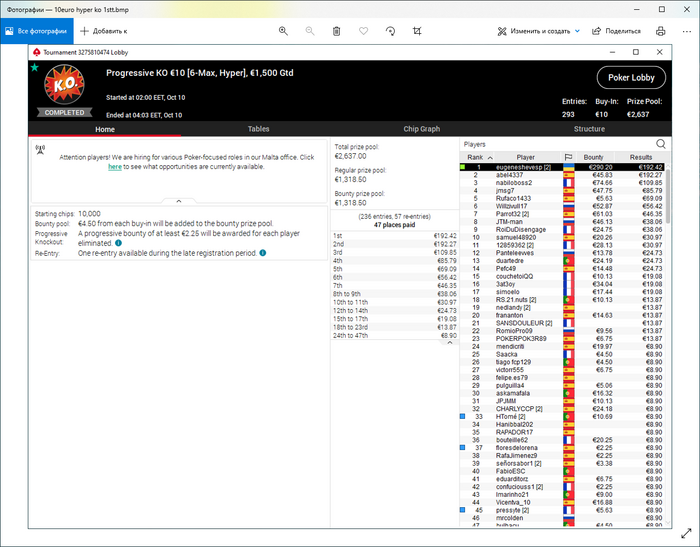Click the 24th to 47th payout row
This screenshot has height=547, width=700.
tap(395, 335)
